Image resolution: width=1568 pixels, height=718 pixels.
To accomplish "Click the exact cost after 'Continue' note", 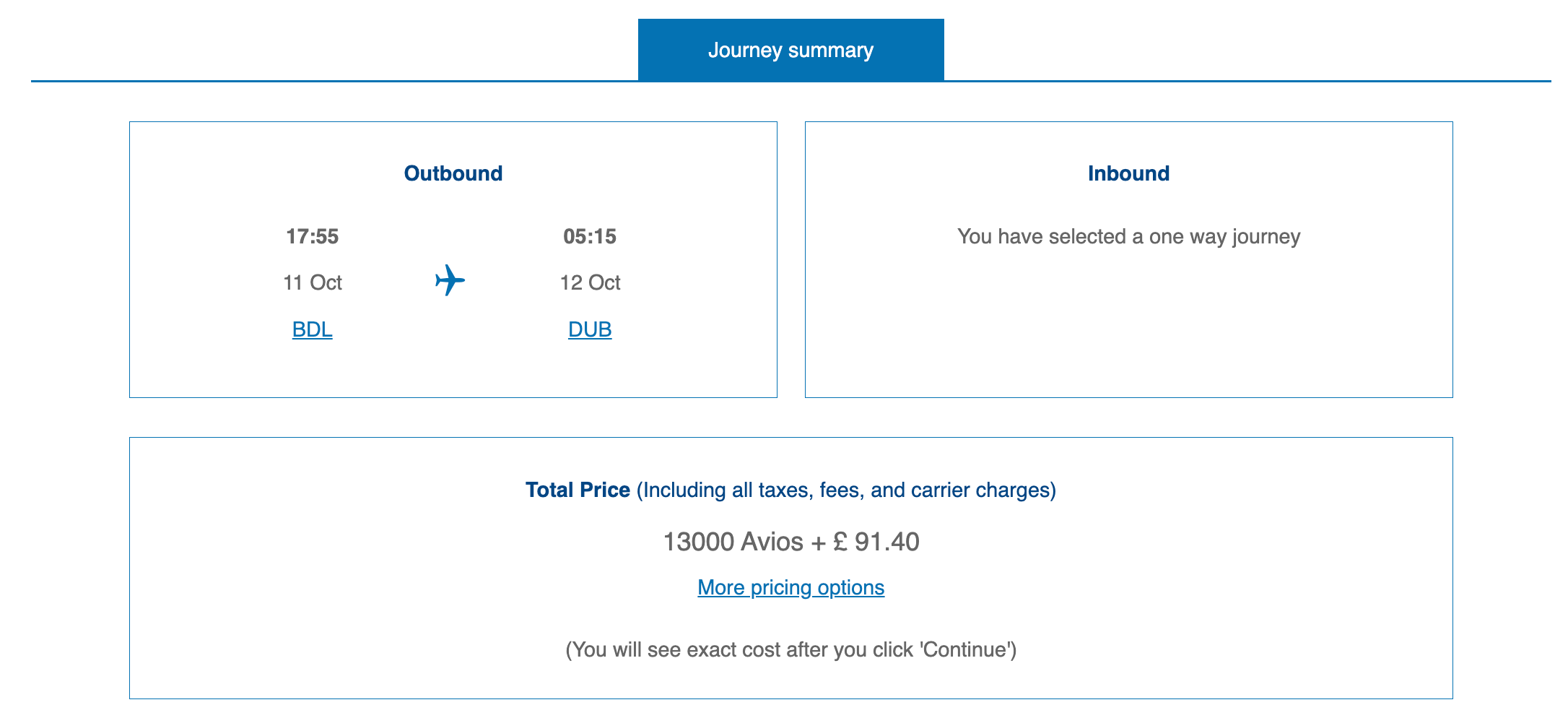I will click(790, 649).
